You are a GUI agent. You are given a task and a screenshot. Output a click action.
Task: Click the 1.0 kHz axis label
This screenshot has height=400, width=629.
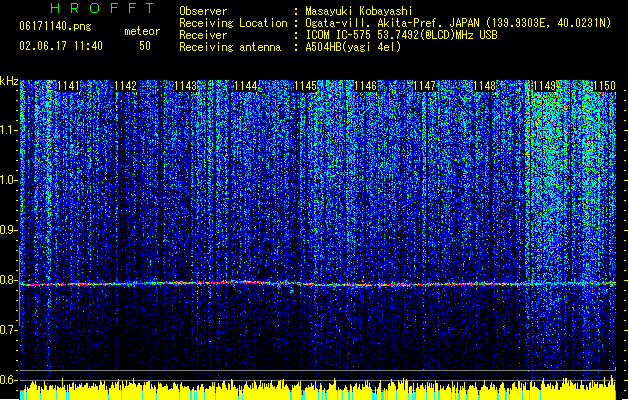pyautogui.click(x=9, y=180)
